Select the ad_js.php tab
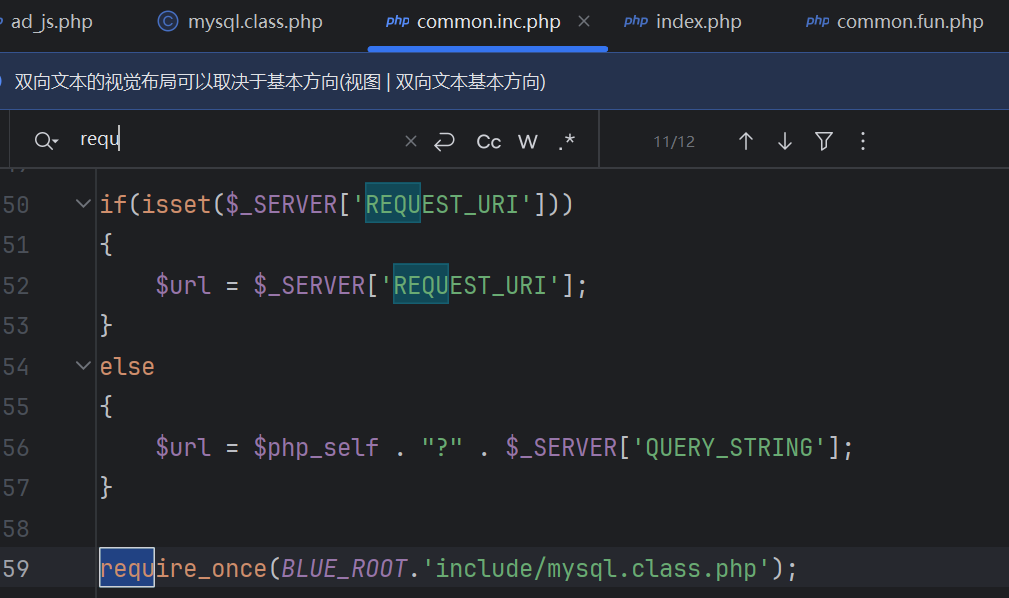The height and width of the screenshot is (598, 1009). click(50, 21)
